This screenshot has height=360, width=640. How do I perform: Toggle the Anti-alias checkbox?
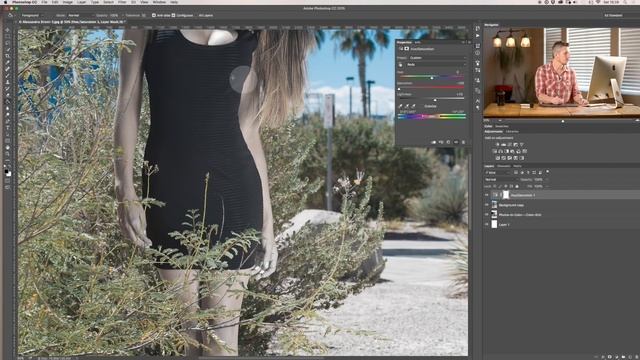click(154, 15)
